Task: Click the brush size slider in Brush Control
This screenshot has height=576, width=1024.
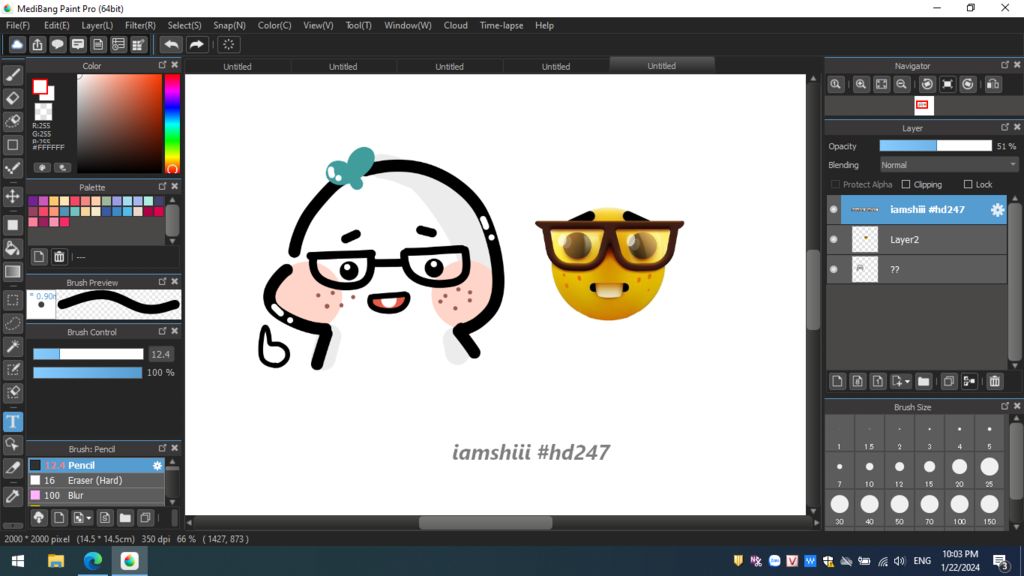Action: (x=88, y=354)
